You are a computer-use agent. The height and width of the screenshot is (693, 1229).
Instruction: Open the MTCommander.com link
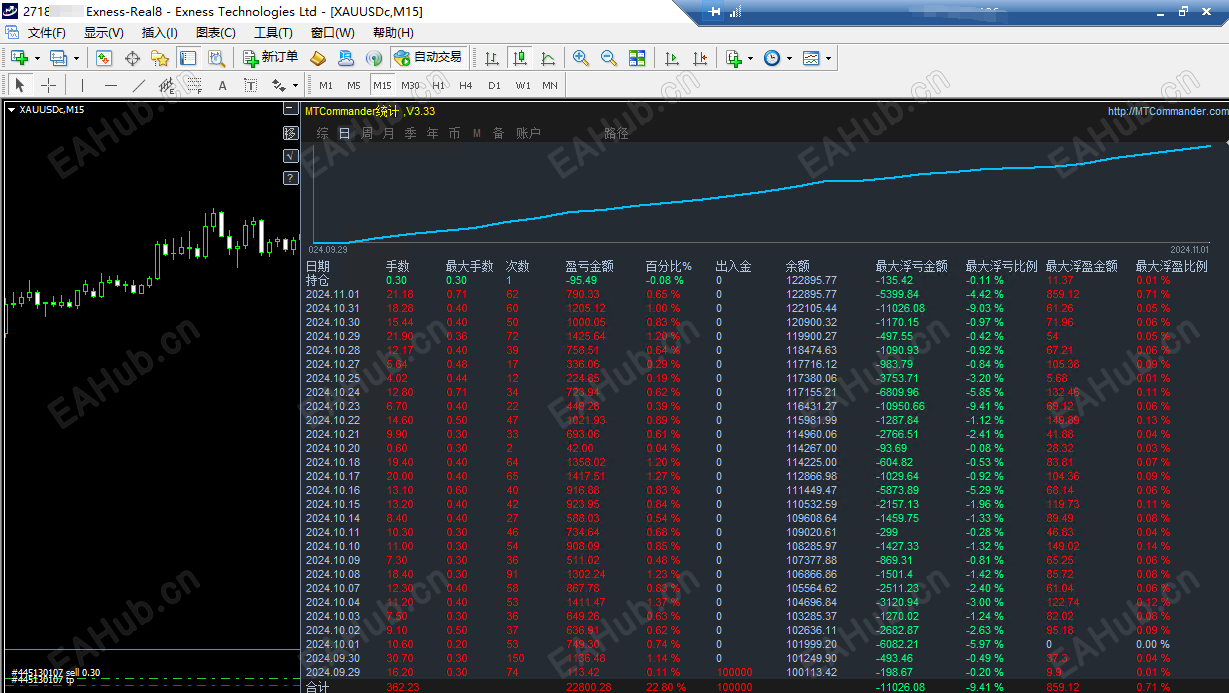(x=1168, y=111)
